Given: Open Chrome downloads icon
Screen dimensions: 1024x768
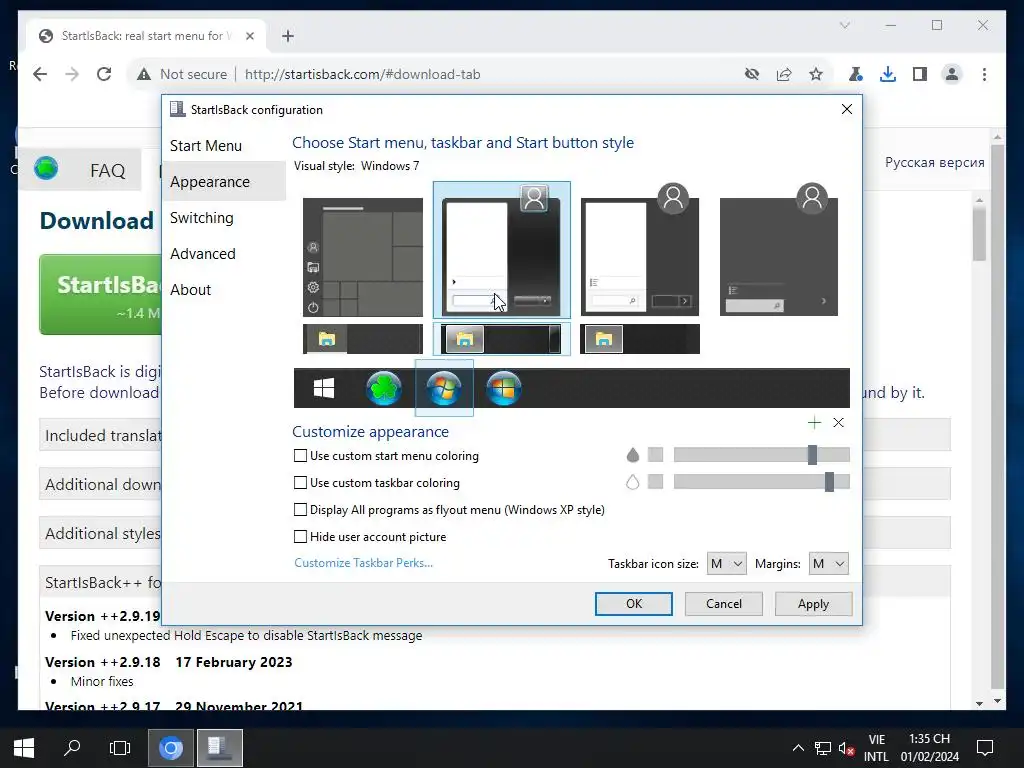Looking at the screenshot, I should tap(888, 74).
